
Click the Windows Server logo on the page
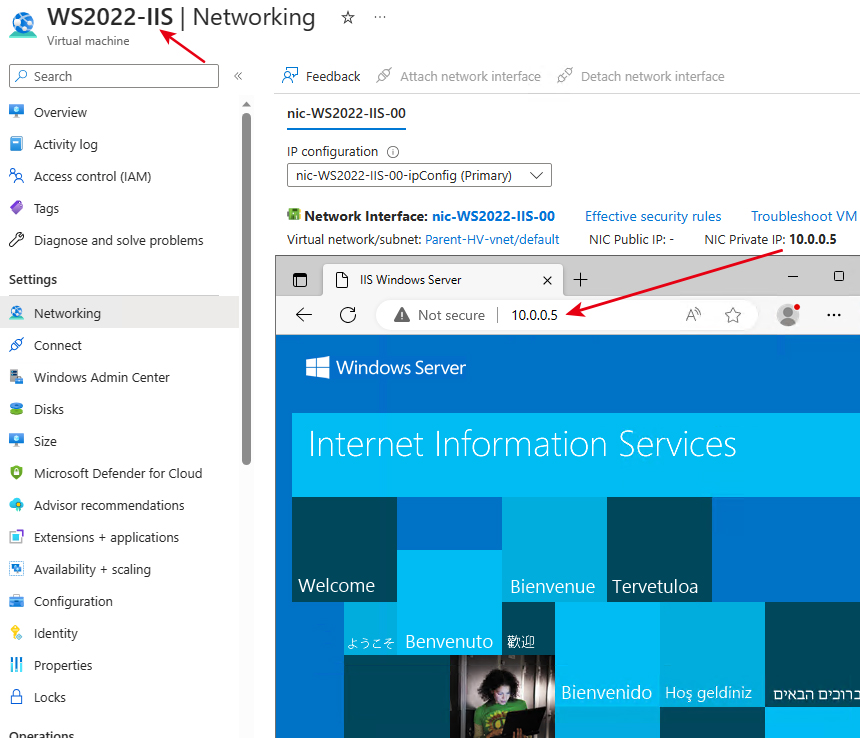coord(386,367)
